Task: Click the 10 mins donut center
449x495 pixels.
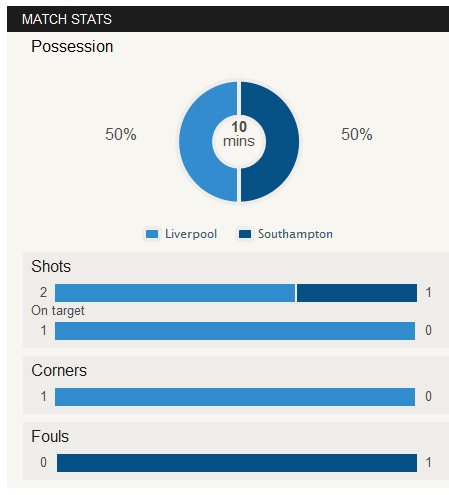Action: pyautogui.click(x=239, y=134)
